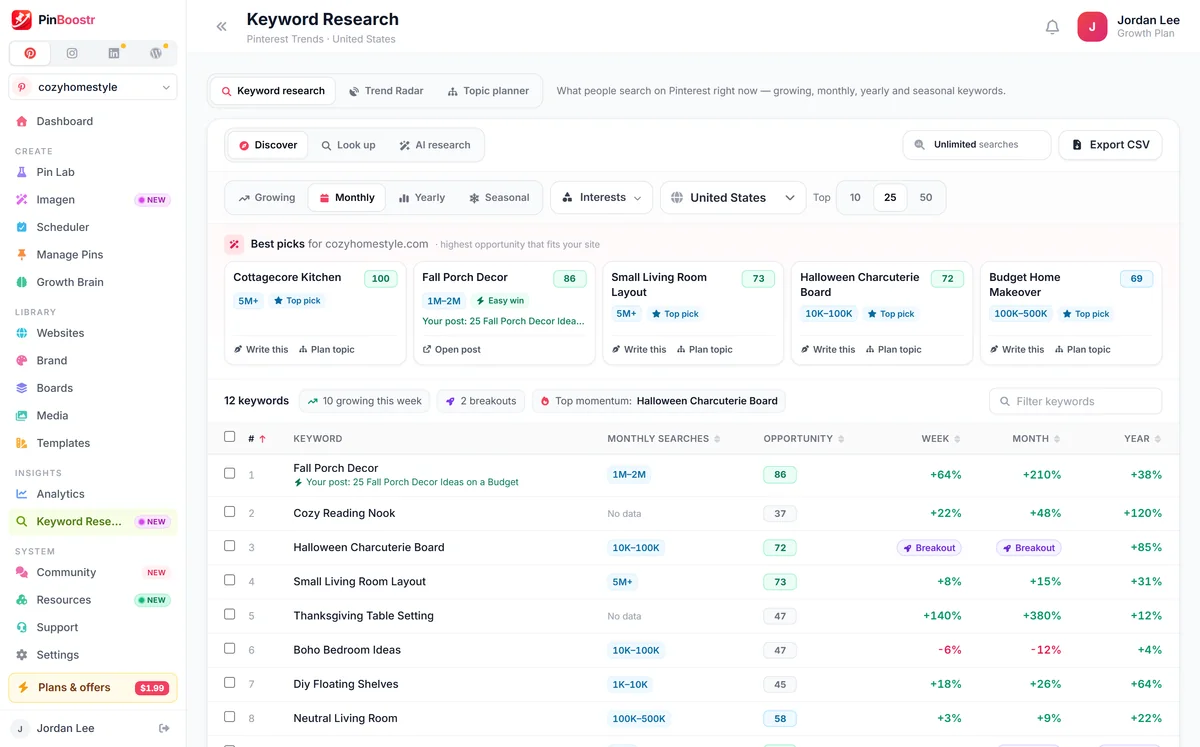This screenshot has width=1200, height=747.
Task: Click the 2 breakouts filter chip
Action: (481, 401)
